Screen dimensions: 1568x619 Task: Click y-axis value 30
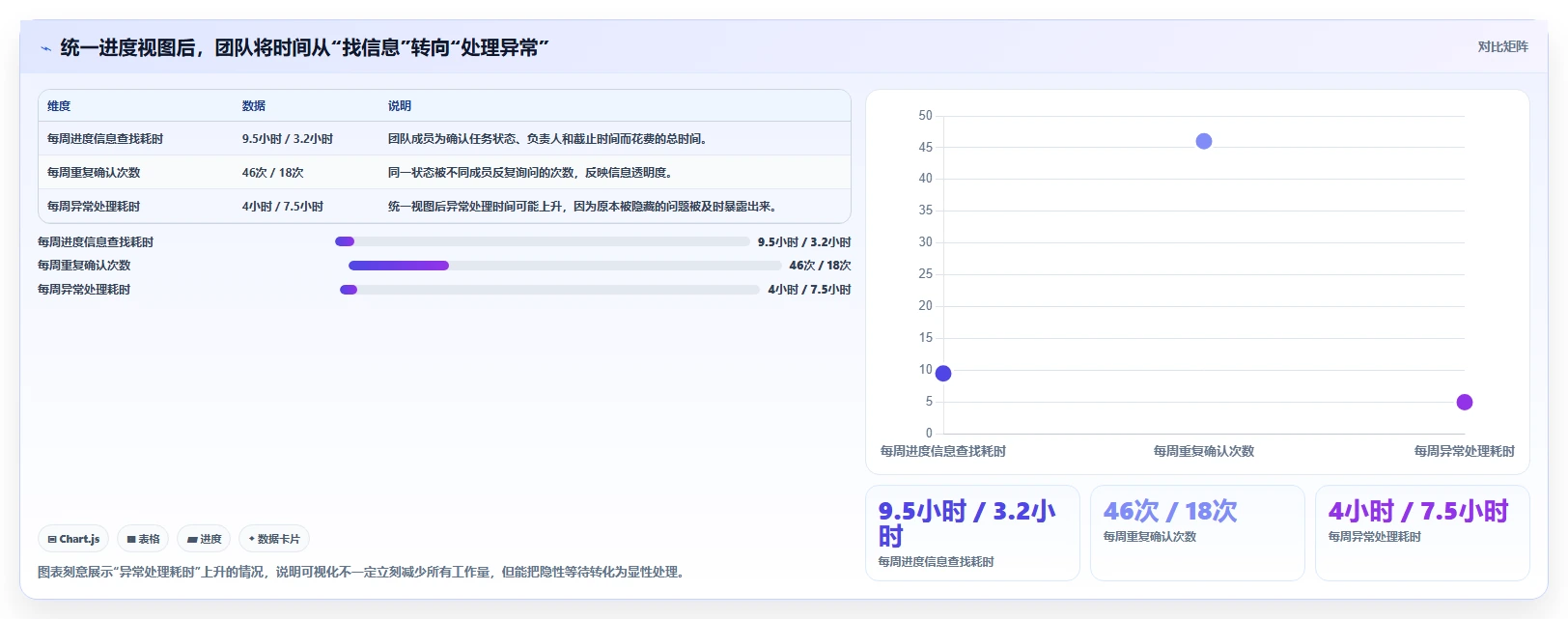[926, 242]
